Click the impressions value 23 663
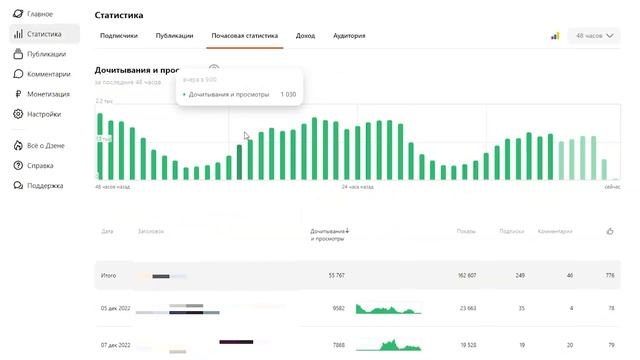The image size is (640, 360). tap(468, 309)
